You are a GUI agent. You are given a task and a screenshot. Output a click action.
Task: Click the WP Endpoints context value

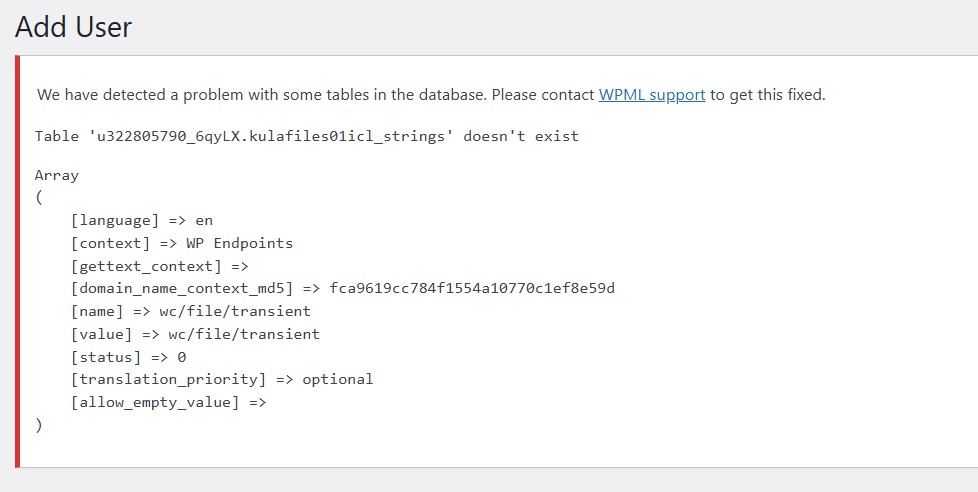click(240, 243)
